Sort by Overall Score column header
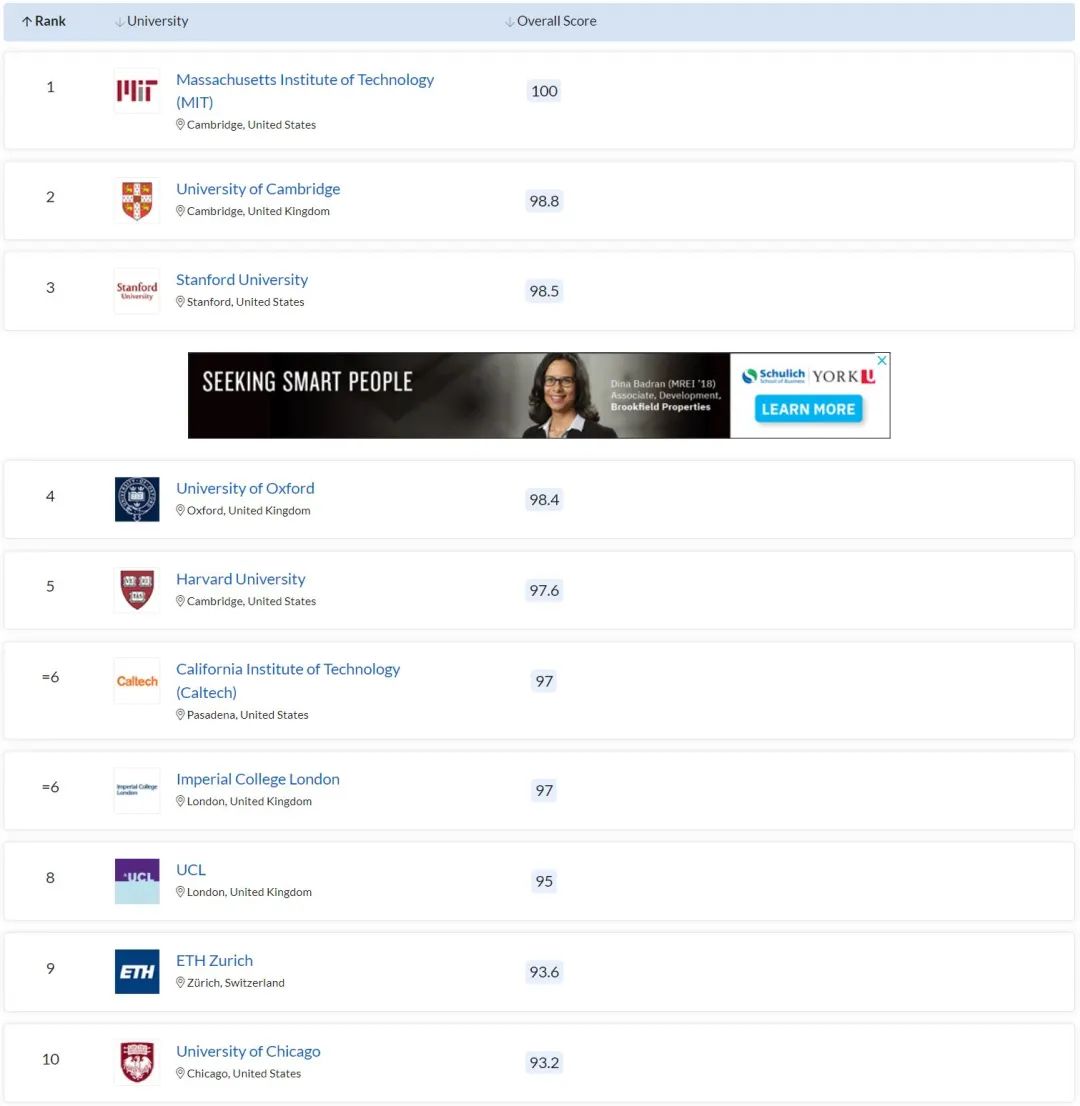This screenshot has width=1080, height=1106. coord(551,21)
